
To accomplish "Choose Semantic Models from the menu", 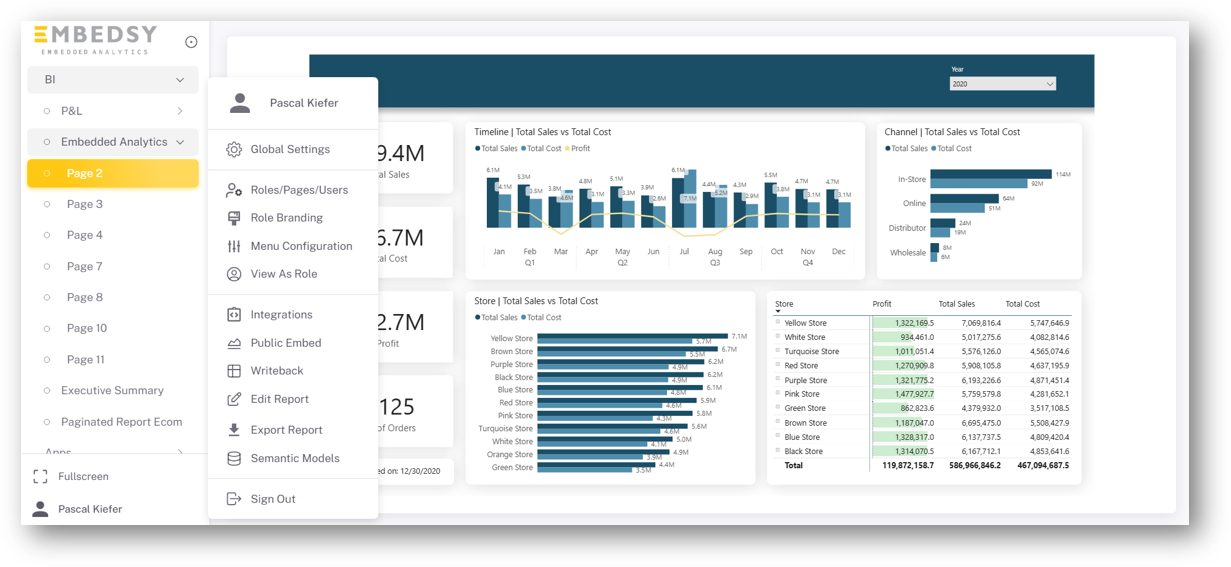I will pyautogui.click(x=293, y=458).
